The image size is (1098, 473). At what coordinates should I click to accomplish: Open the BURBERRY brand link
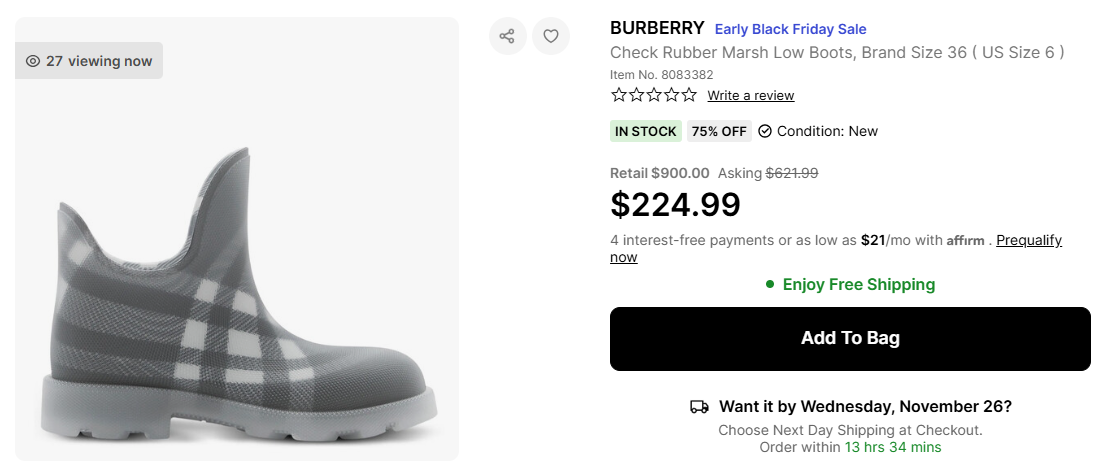[656, 29]
